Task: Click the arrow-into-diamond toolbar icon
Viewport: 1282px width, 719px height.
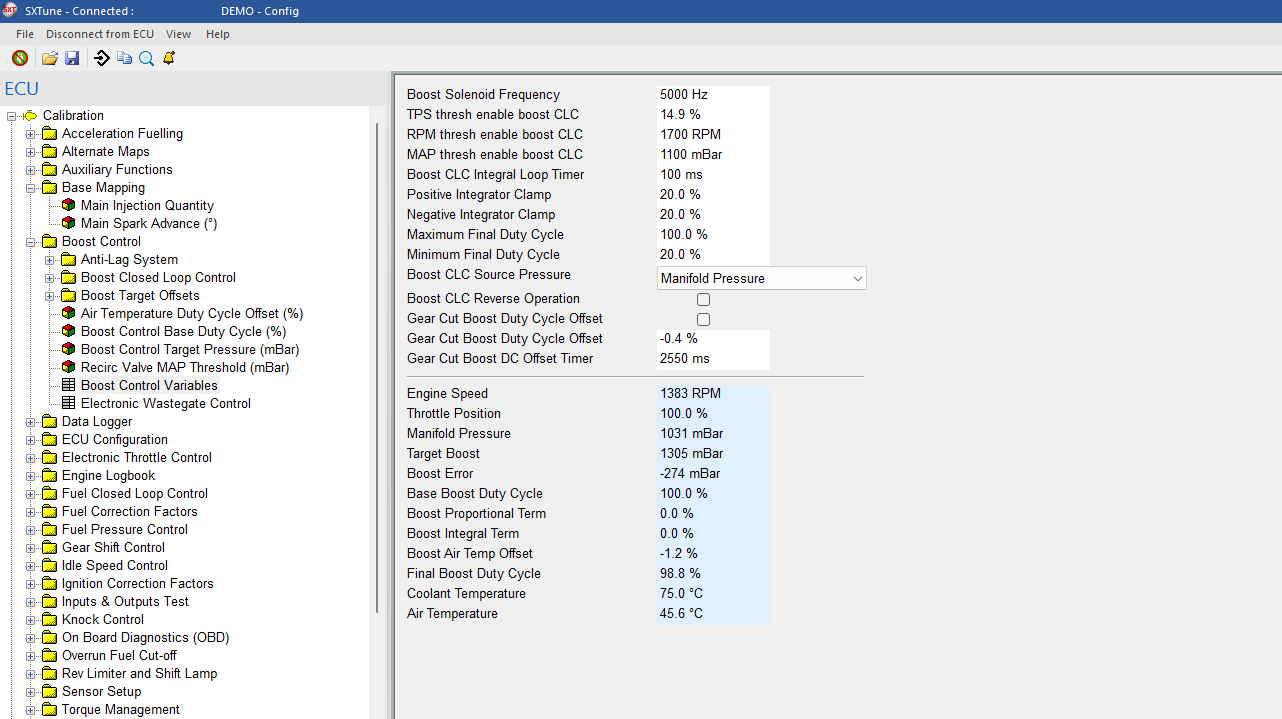Action: coord(101,58)
